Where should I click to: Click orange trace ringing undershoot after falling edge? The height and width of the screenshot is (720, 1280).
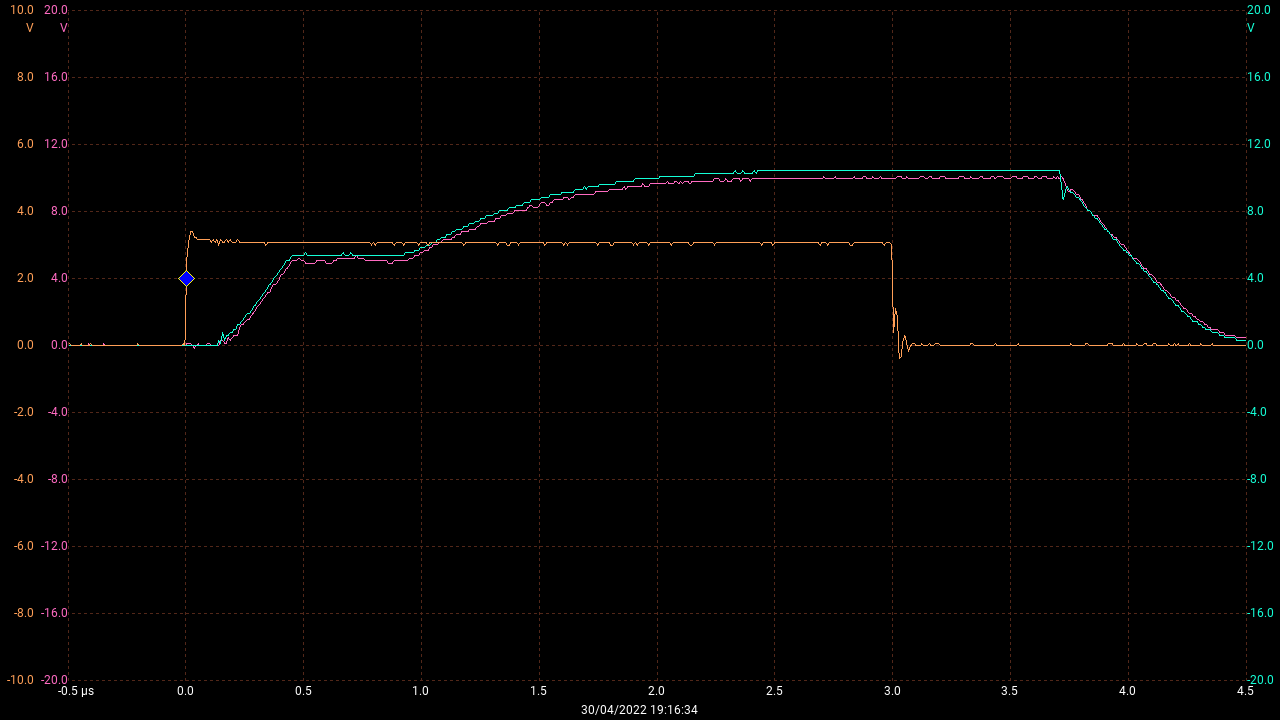(x=900, y=355)
